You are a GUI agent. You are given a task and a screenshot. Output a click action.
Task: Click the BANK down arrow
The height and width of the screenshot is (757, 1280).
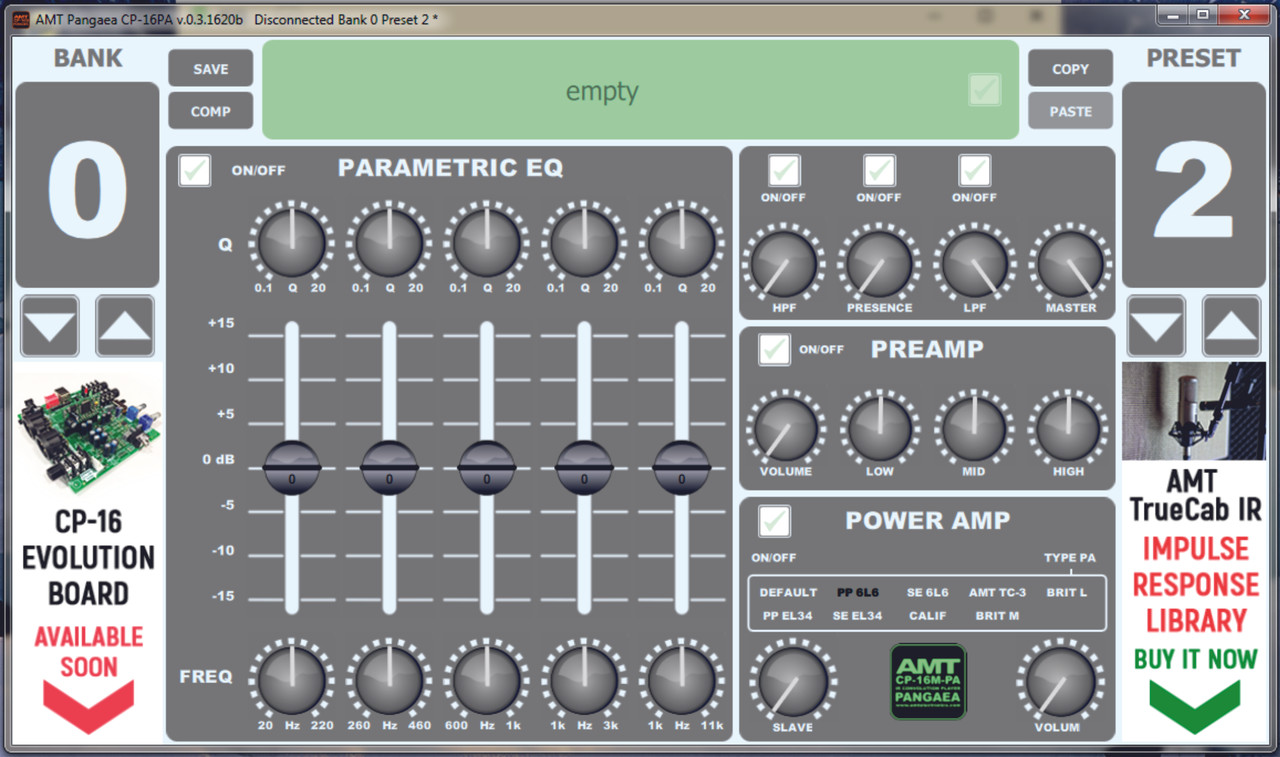49,326
